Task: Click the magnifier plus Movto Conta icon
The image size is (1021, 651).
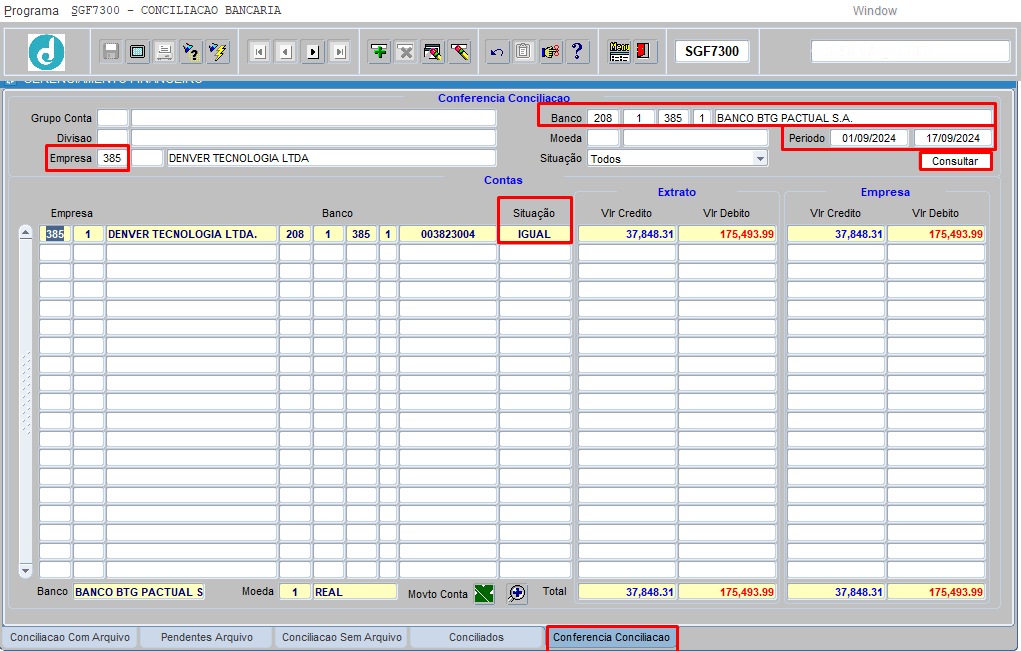Action: pos(517,594)
